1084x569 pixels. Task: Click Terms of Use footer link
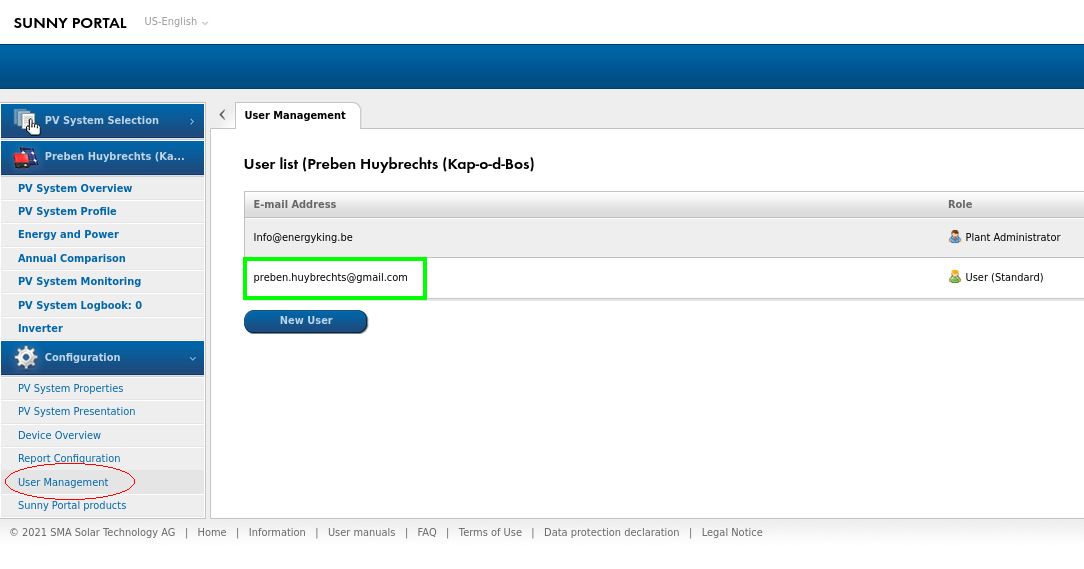pos(490,533)
